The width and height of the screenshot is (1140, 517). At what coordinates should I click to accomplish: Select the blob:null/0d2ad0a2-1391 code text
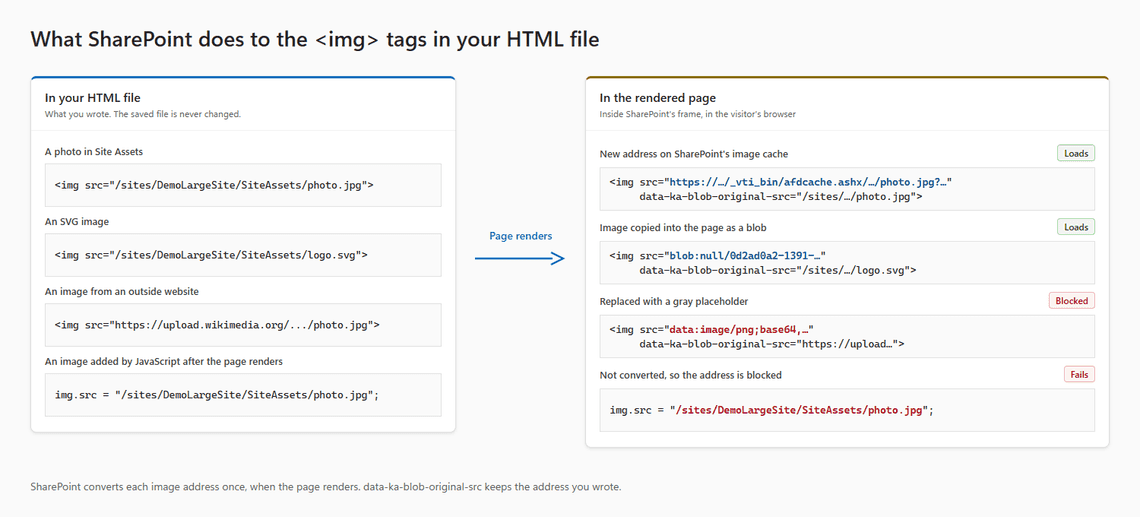point(747,256)
